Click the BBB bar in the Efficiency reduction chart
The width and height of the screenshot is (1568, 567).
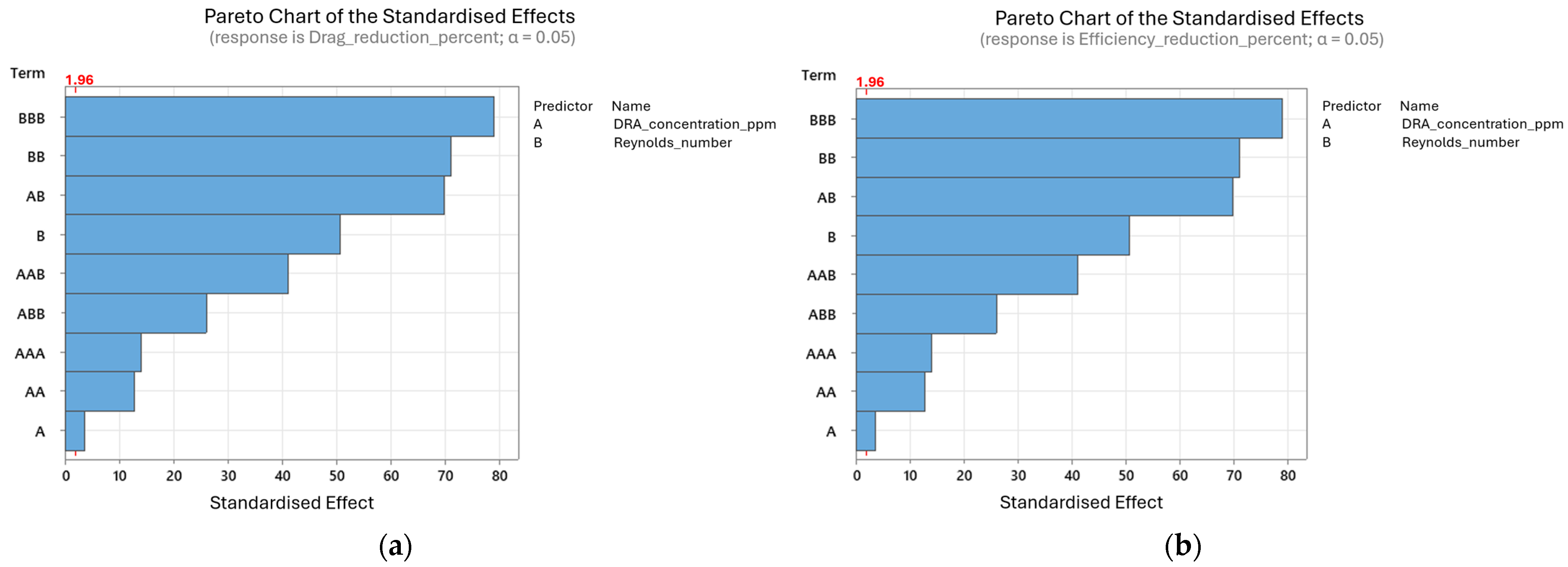1069,118
